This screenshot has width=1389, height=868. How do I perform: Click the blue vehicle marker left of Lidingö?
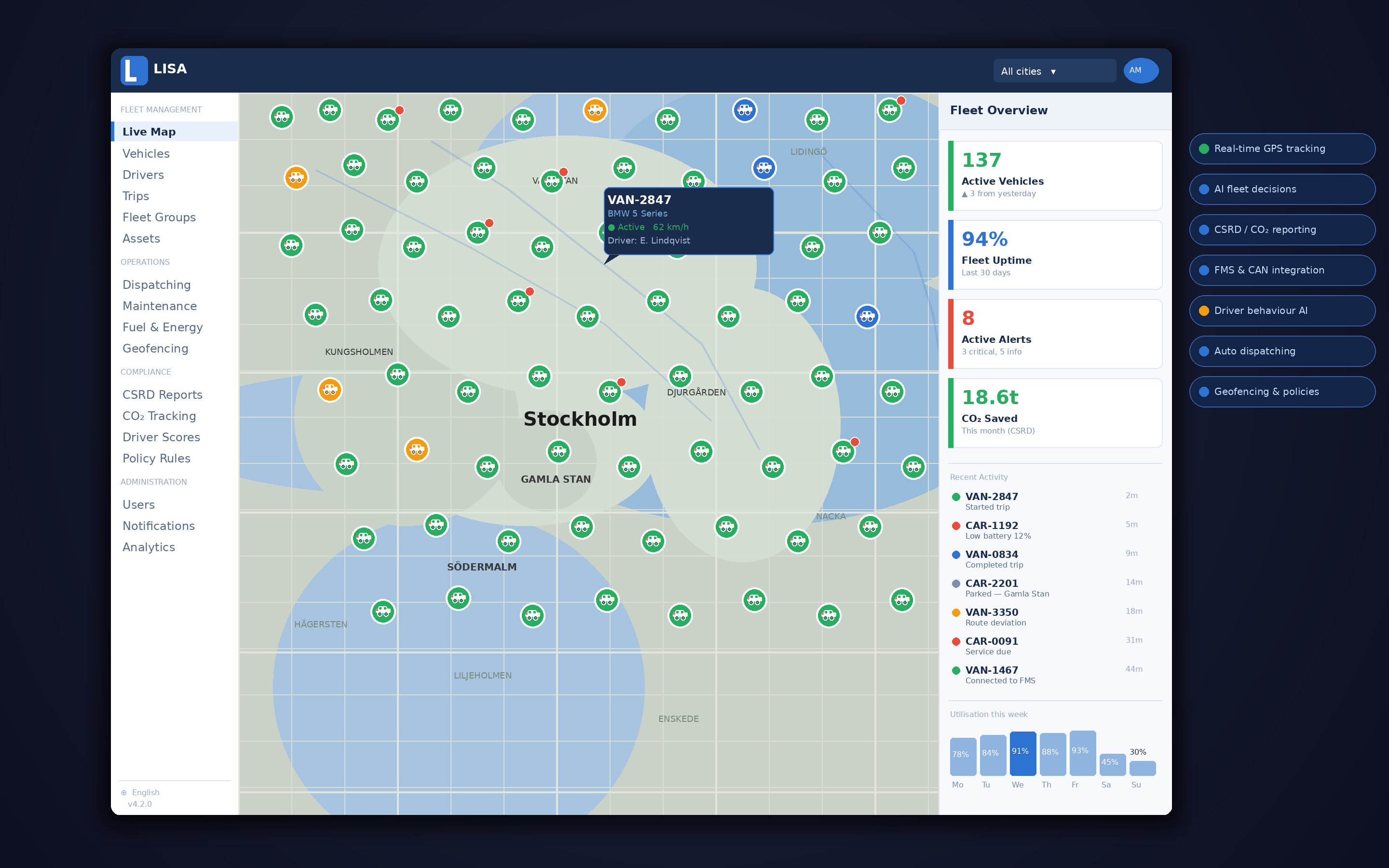click(x=763, y=168)
